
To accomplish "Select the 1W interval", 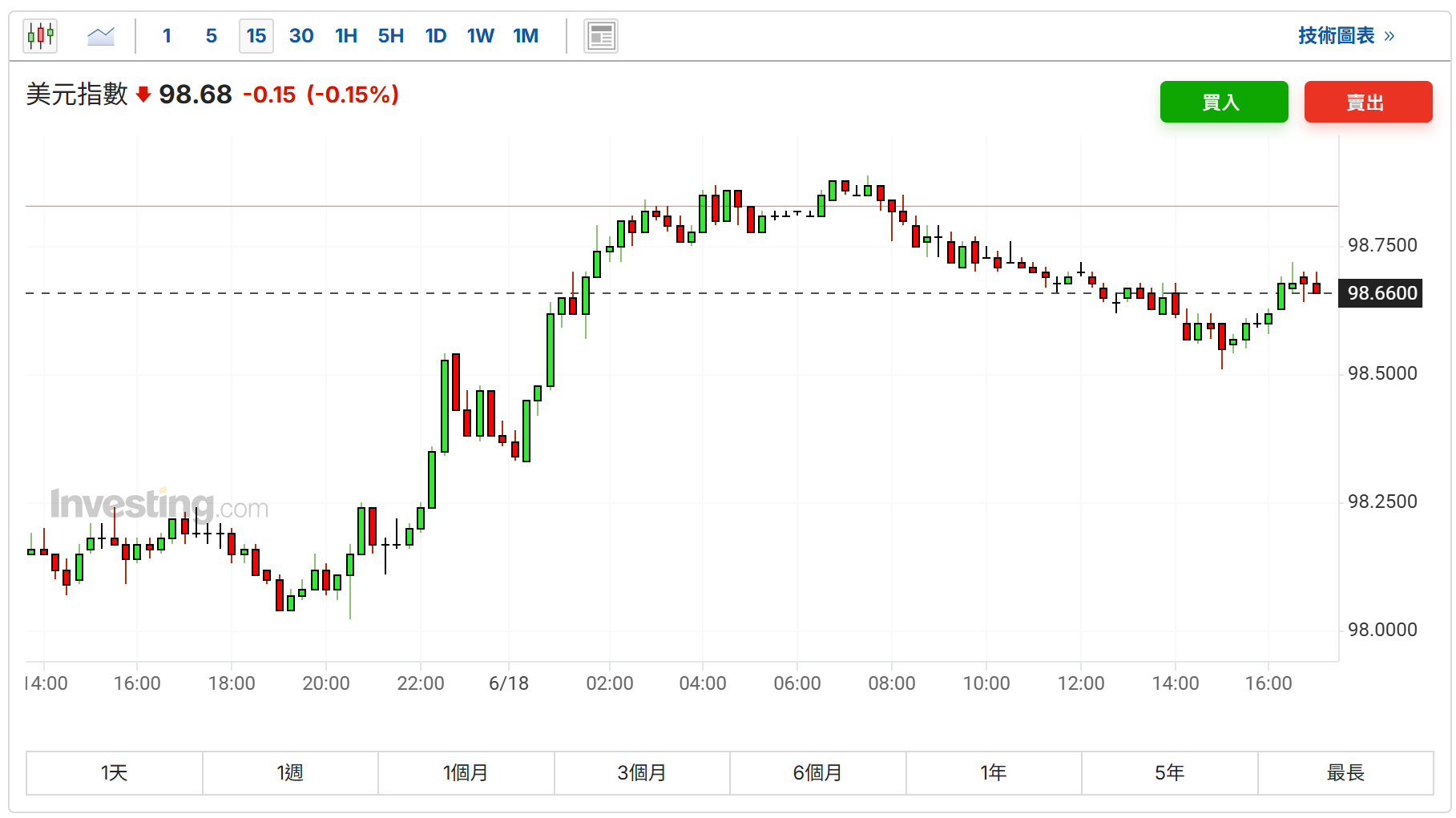I will click(481, 36).
